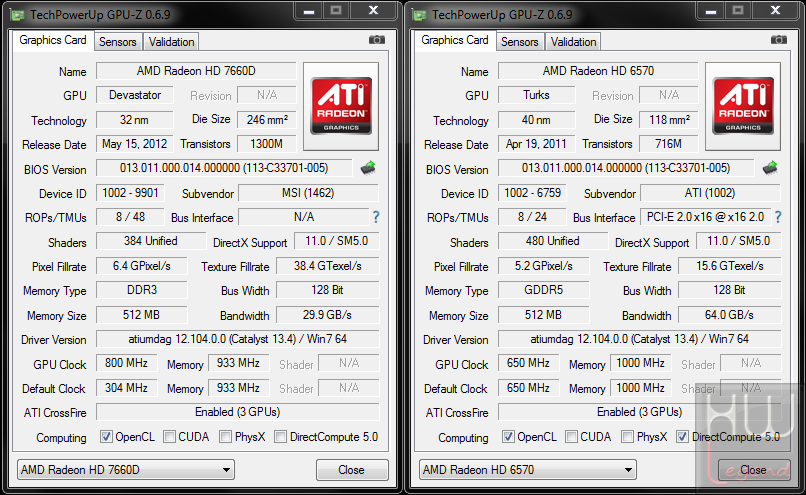
Task: Minimize the right GPU-Z window
Action: 711,11
